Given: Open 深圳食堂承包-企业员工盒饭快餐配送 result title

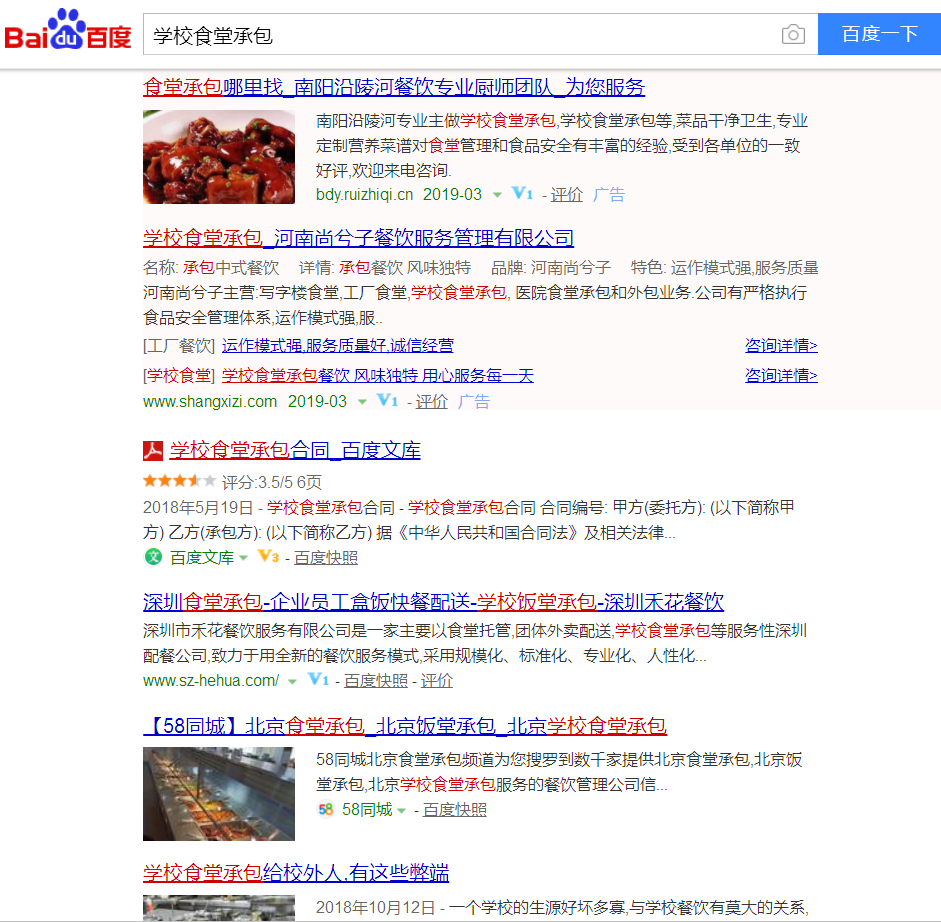Looking at the screenshot, I should click(x=433, y=602).
